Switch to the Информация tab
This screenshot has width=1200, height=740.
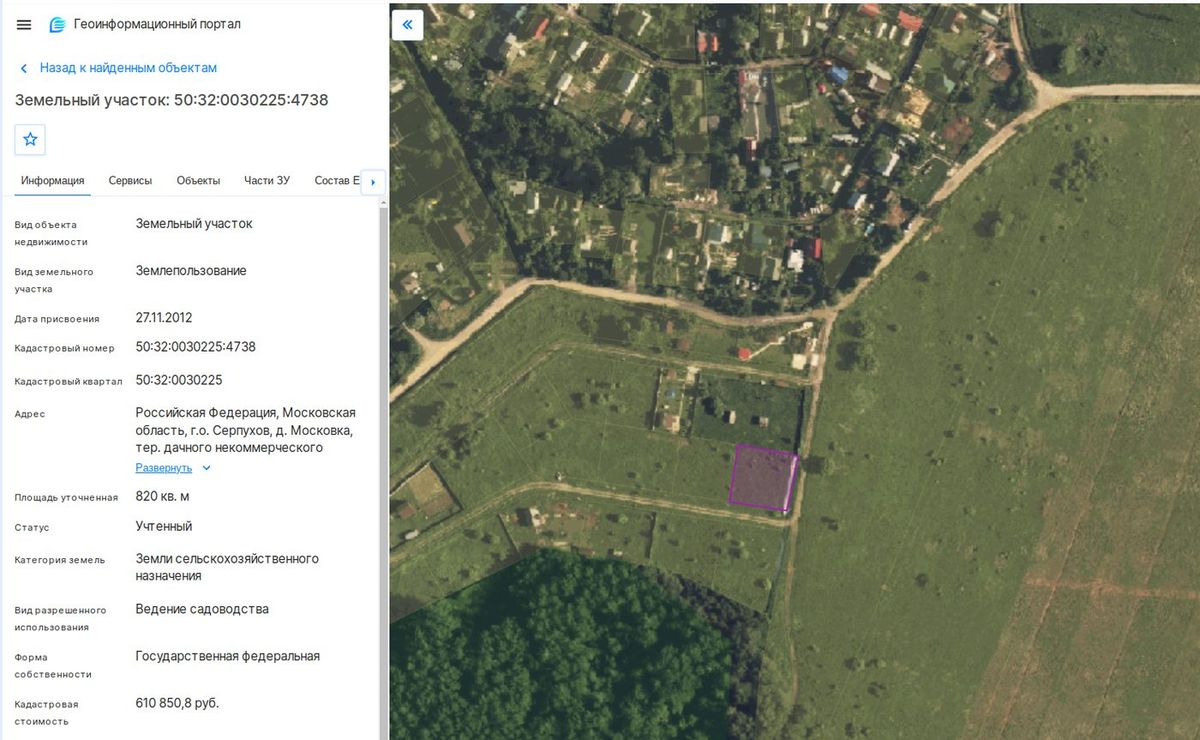tap(52, 181)
